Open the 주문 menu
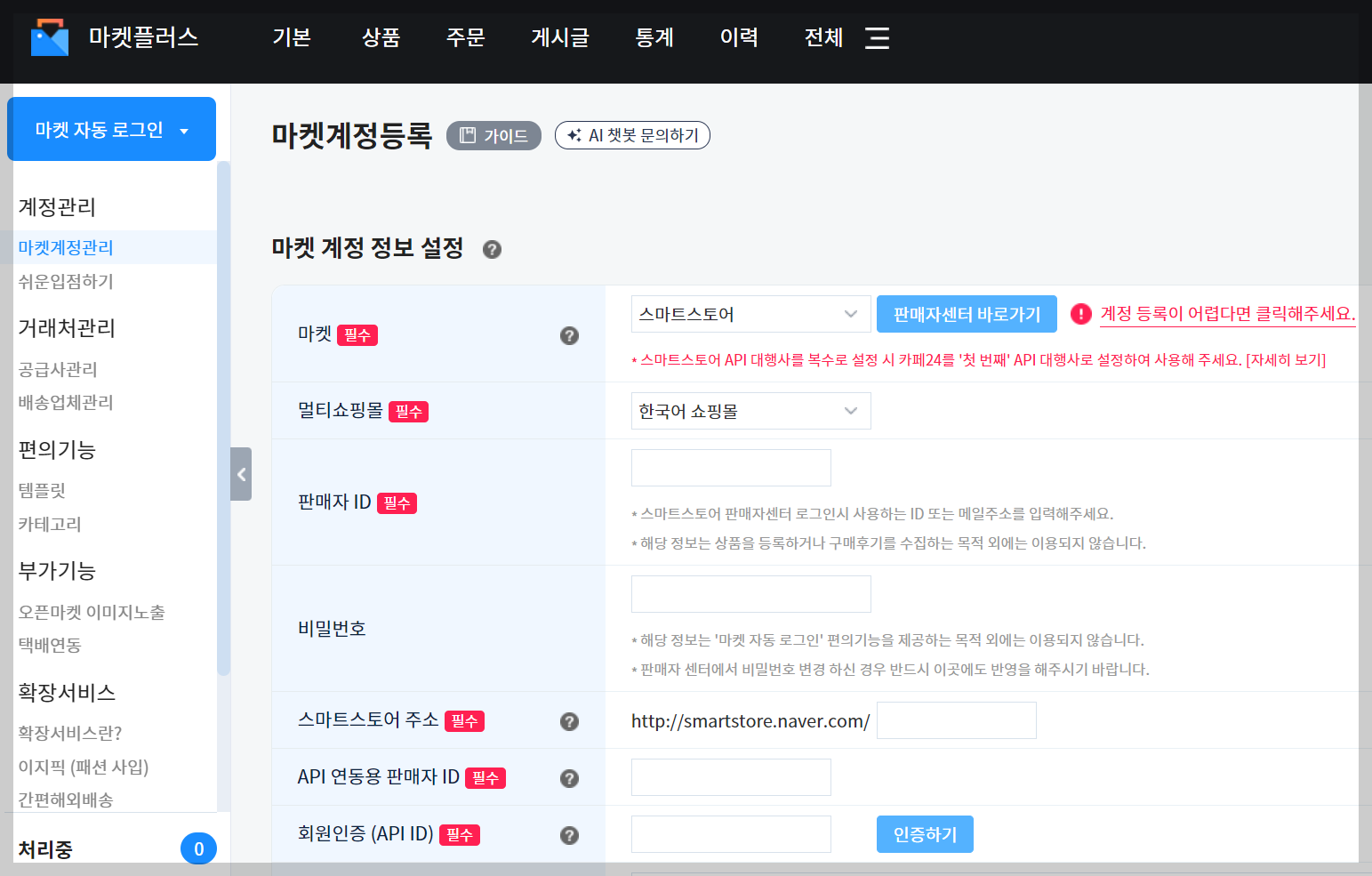This screenshot has width=1372, height=876. point(465,37)
